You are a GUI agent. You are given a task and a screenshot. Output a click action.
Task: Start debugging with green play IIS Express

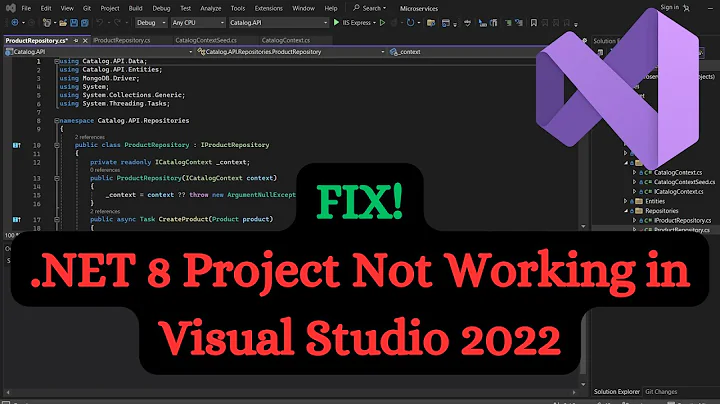click(x=354, y=22)
